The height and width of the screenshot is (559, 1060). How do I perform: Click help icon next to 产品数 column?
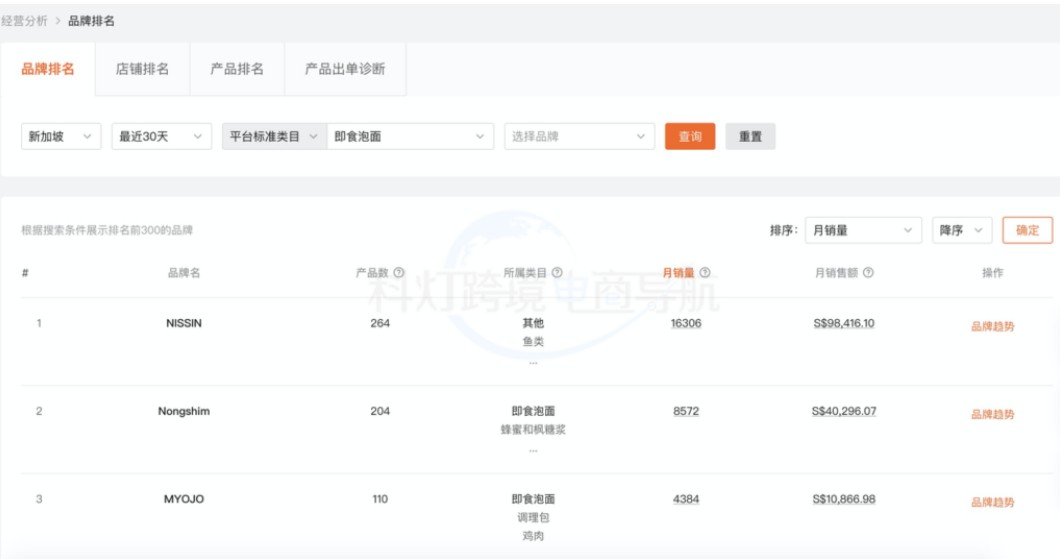pyautogui.click(x=399, y=273)
